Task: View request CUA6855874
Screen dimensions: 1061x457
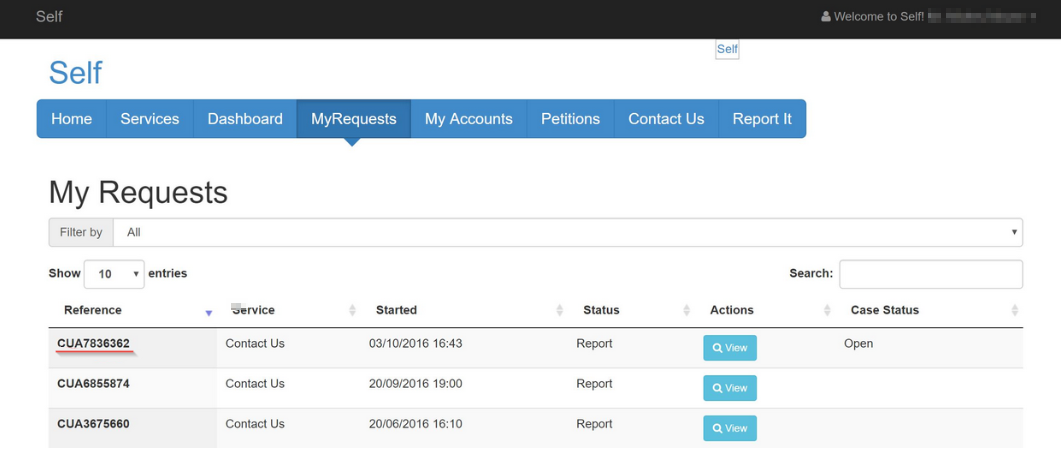Action: [x=730, y=388]
